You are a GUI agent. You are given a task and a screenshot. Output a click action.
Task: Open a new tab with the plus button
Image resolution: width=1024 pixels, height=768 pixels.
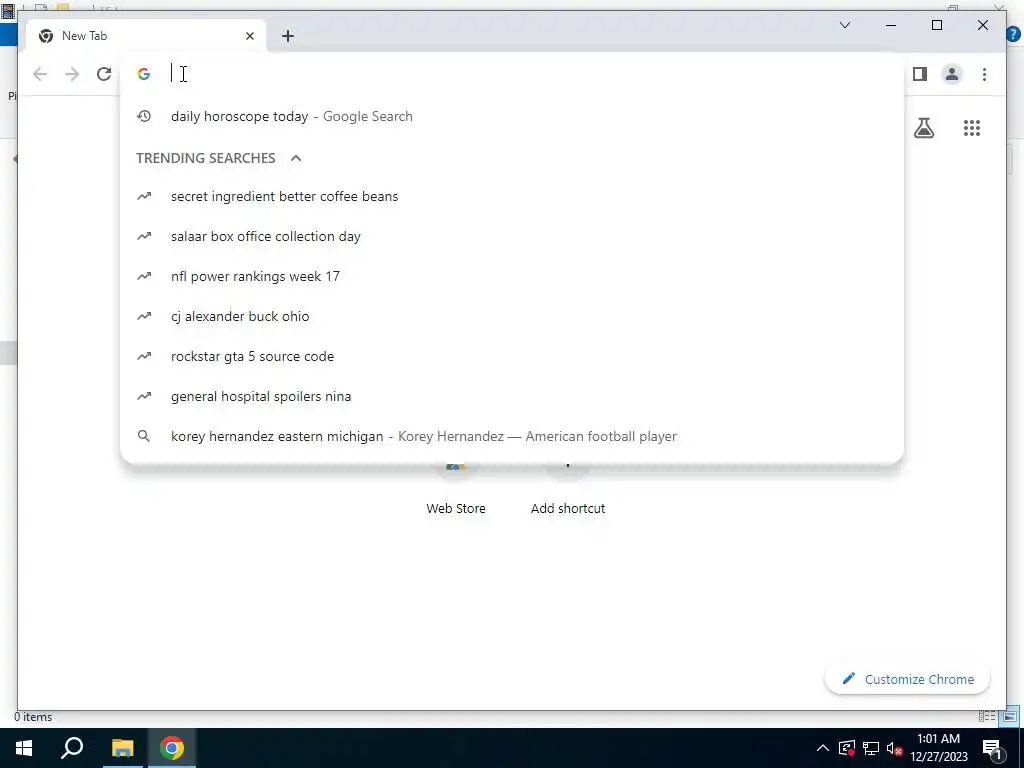(288, 36)
